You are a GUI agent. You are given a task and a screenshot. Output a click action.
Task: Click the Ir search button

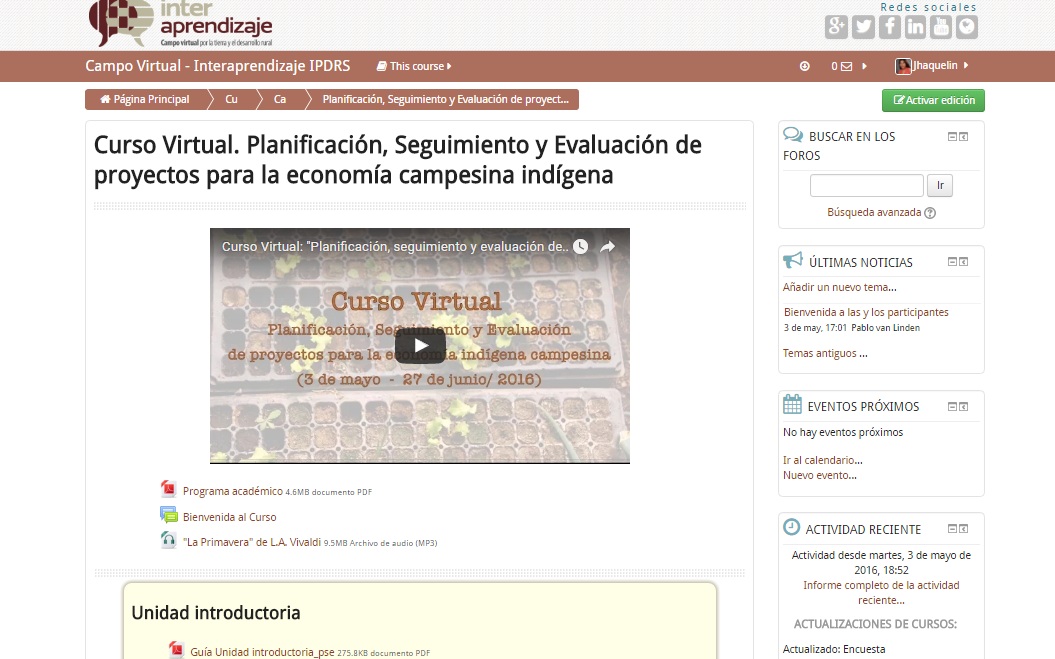(940, 185)
